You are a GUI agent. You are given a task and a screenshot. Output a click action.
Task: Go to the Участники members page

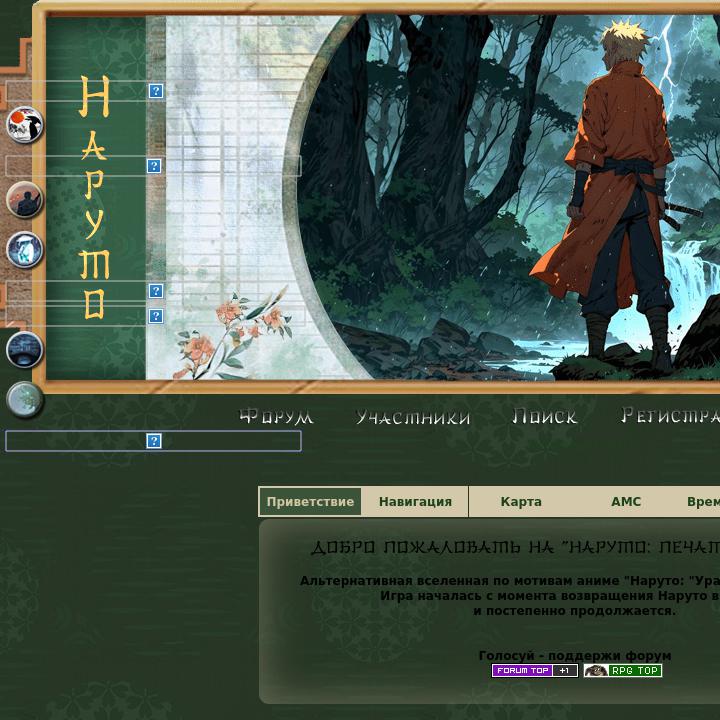pyautogui.click(x=413, y=416)
